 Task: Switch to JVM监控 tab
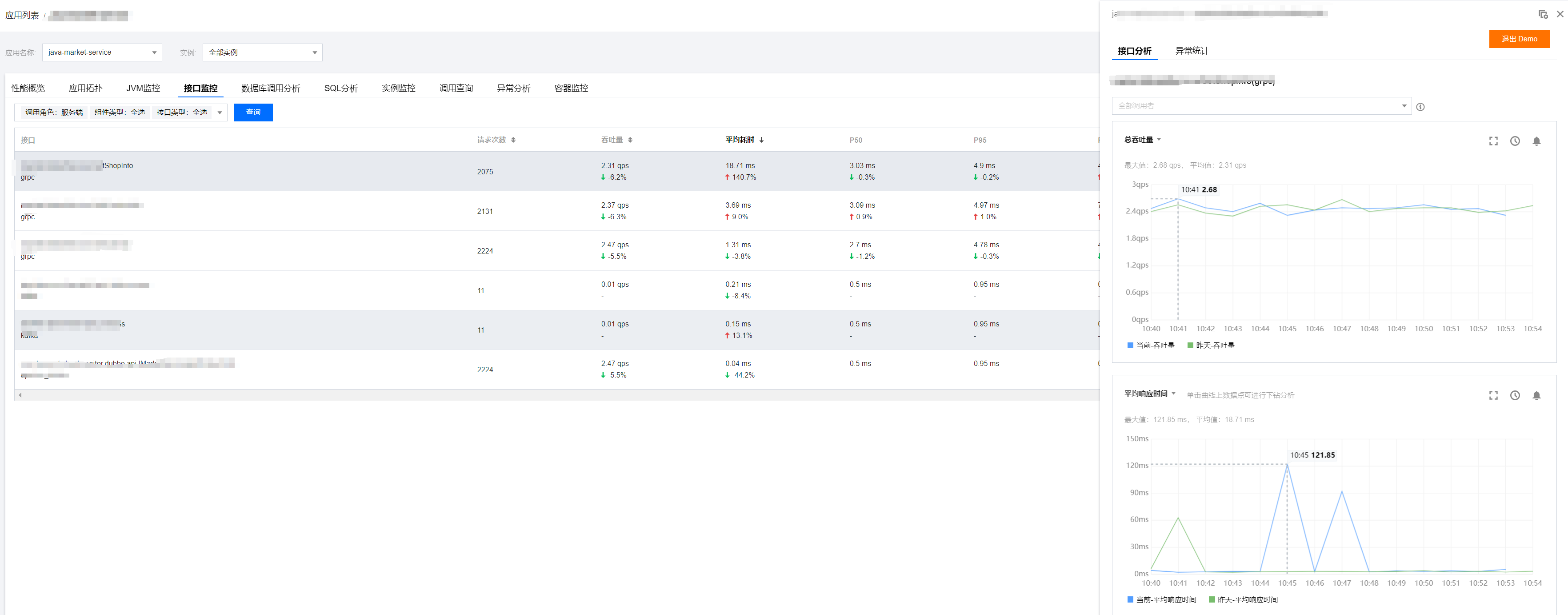pos(143,88)
